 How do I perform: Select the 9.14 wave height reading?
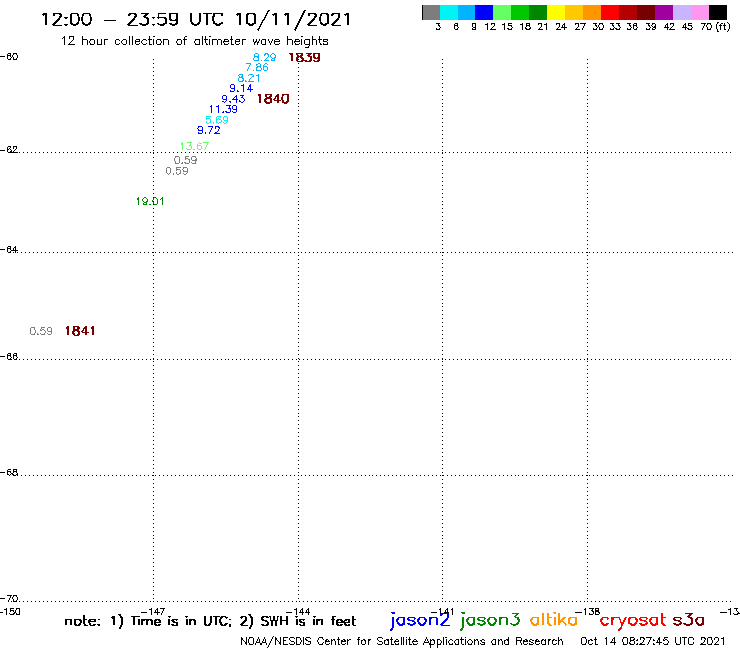241,88
